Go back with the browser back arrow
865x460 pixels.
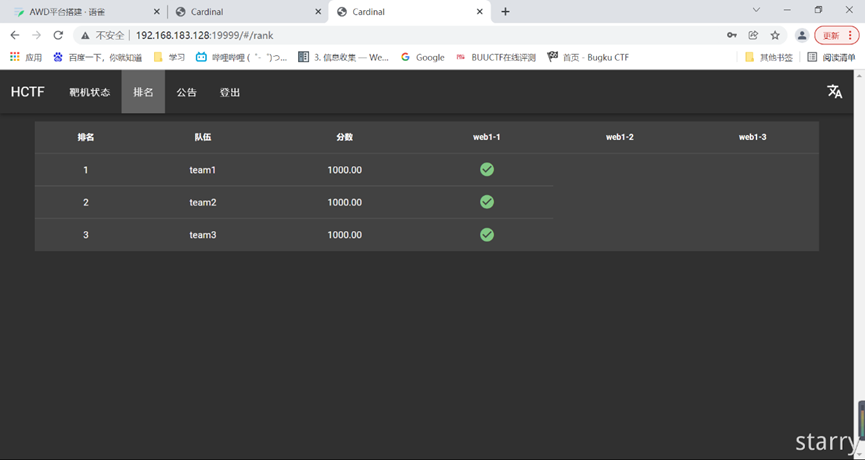pyautogui.click(x=15, y=35)
